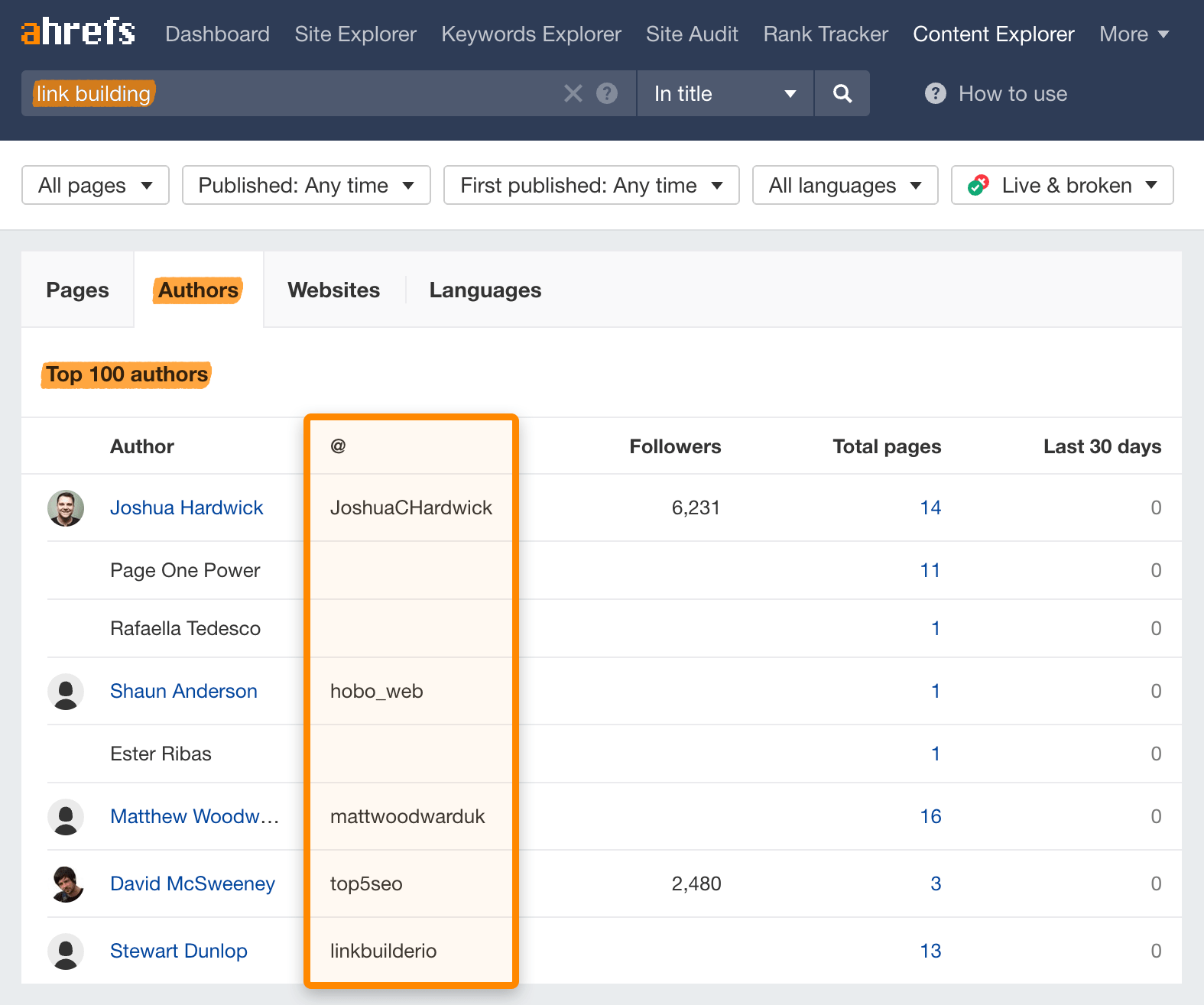Switch to the Websites tab
The width and height of the screenshot is (1204, 1005).
click(x=333, y=290)
